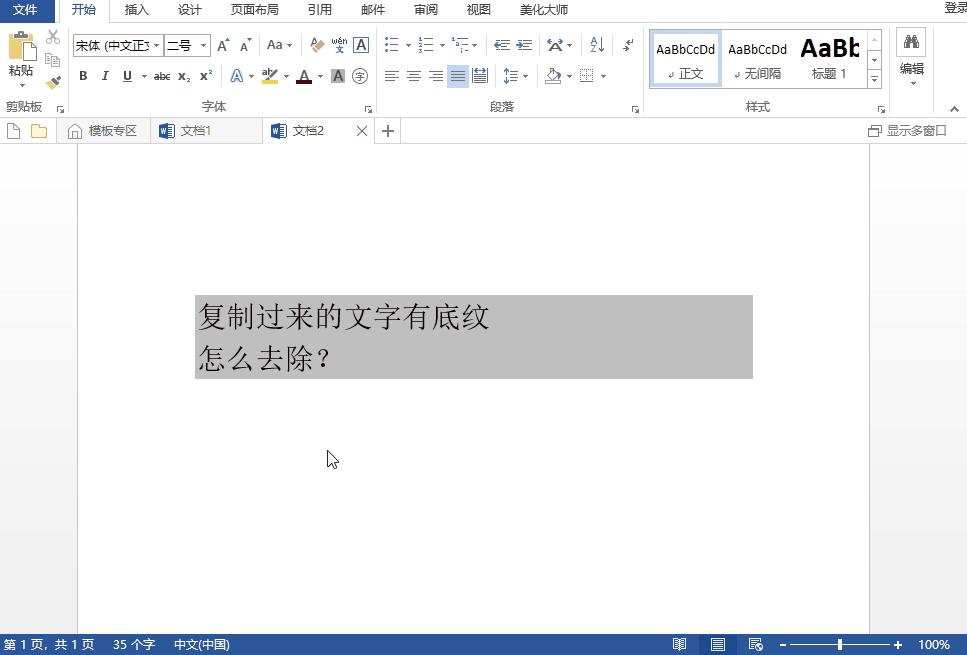
Task: Apply the character border icon
Action: [x=361, y=45]
